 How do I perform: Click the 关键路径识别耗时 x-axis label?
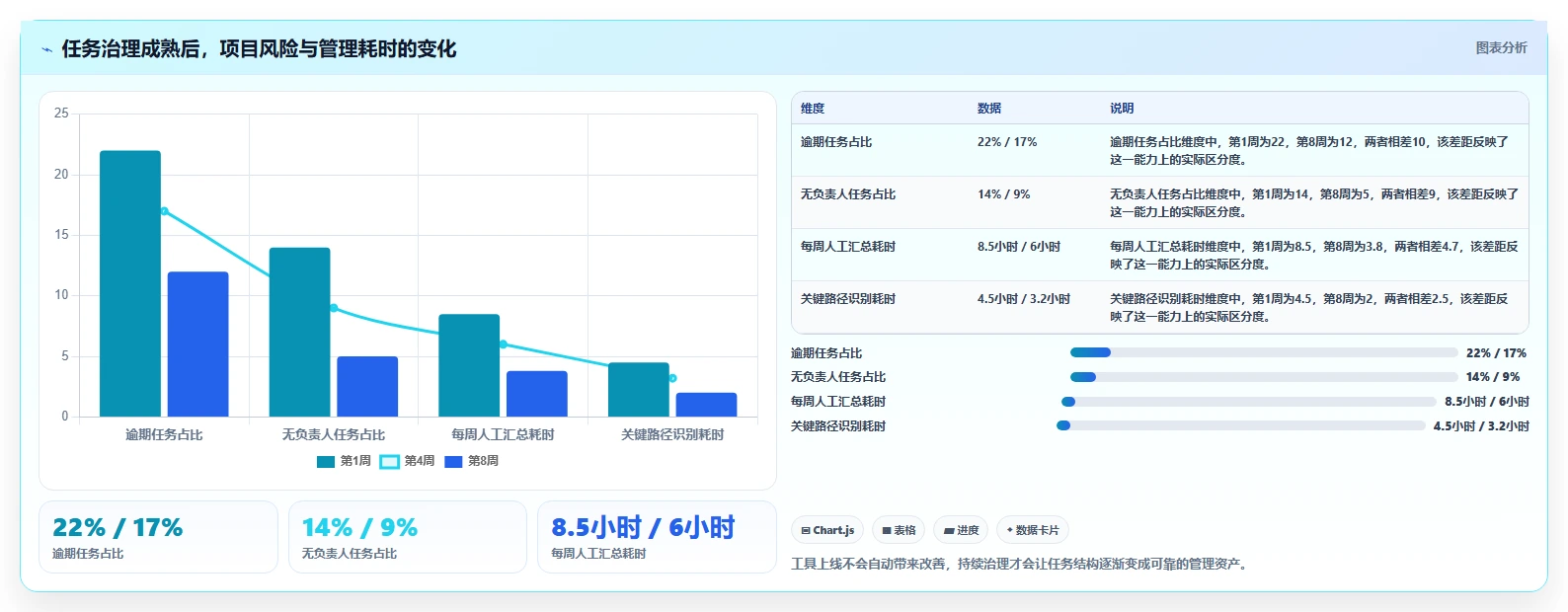[672, 434]
